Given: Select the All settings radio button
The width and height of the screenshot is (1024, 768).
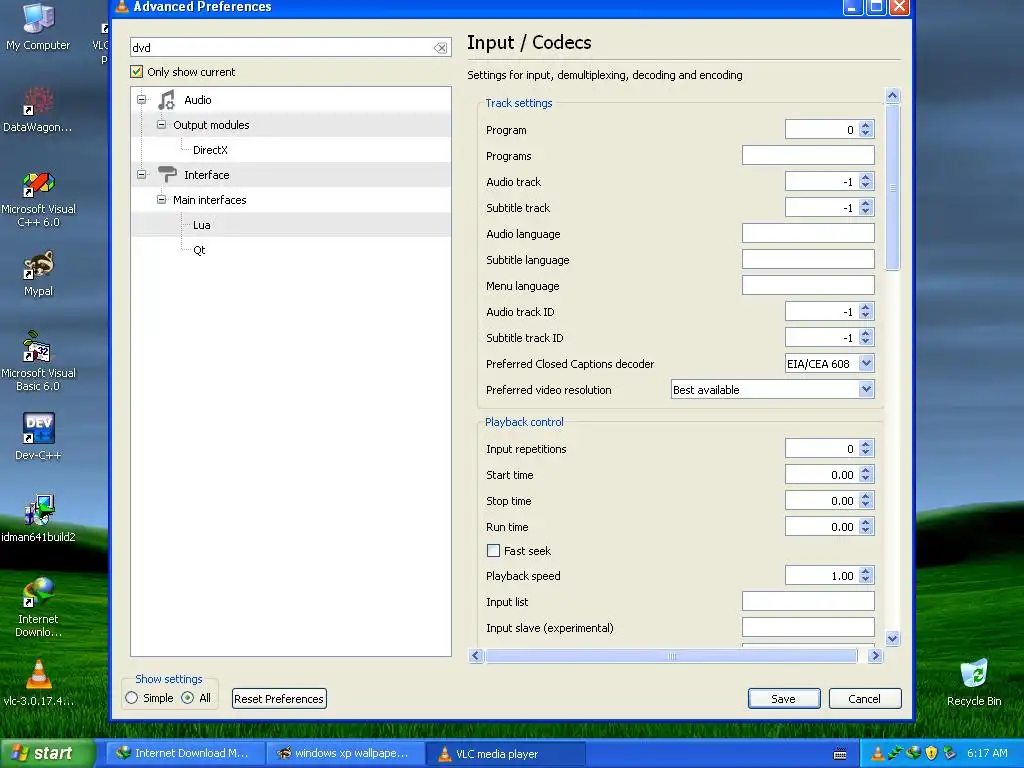Looking at the screenshot, I should click(x=187, y=698).
